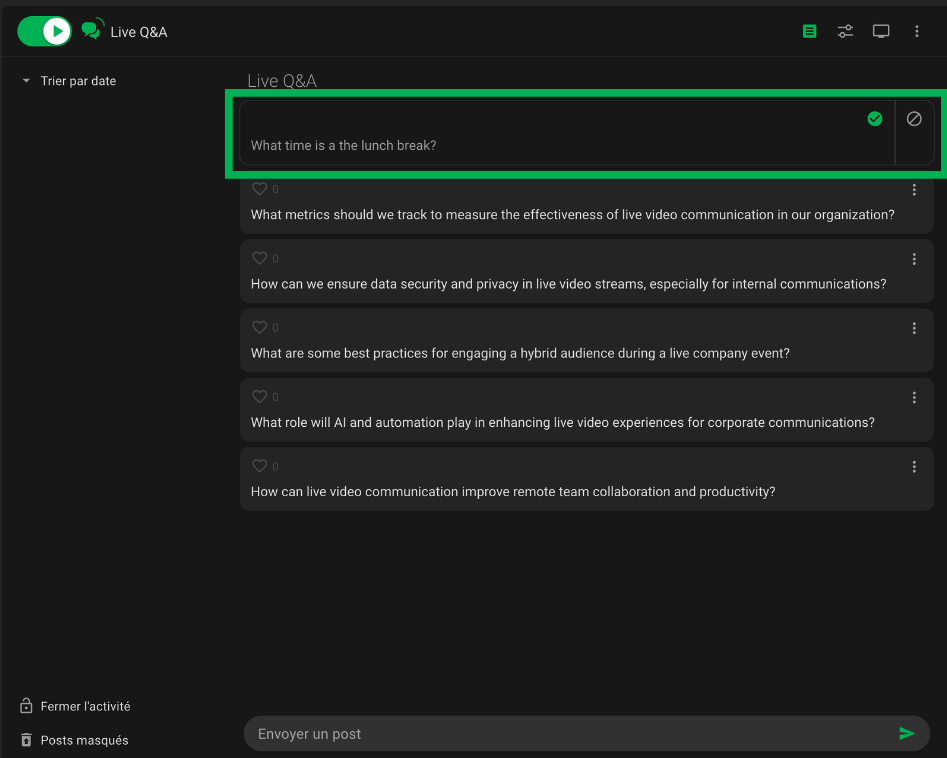The width and height of the screenshot is (947, 758).
Task: Like the data security and privacy question
Action: point(260,258)
